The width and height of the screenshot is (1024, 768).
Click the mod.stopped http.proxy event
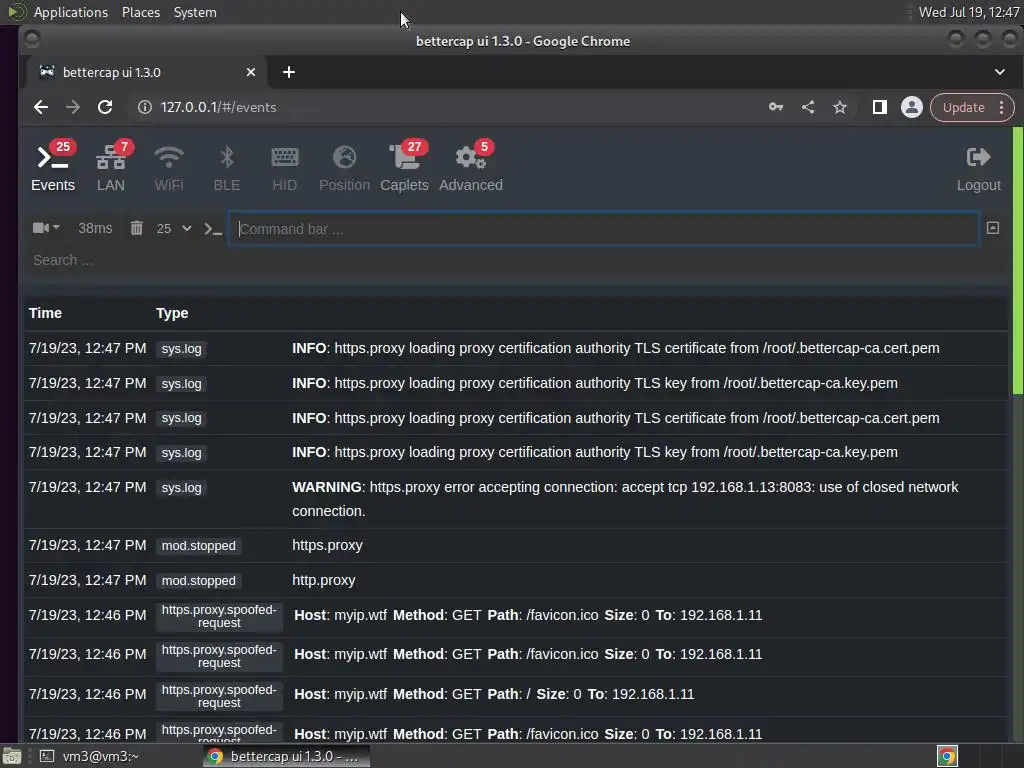point(516,580)
